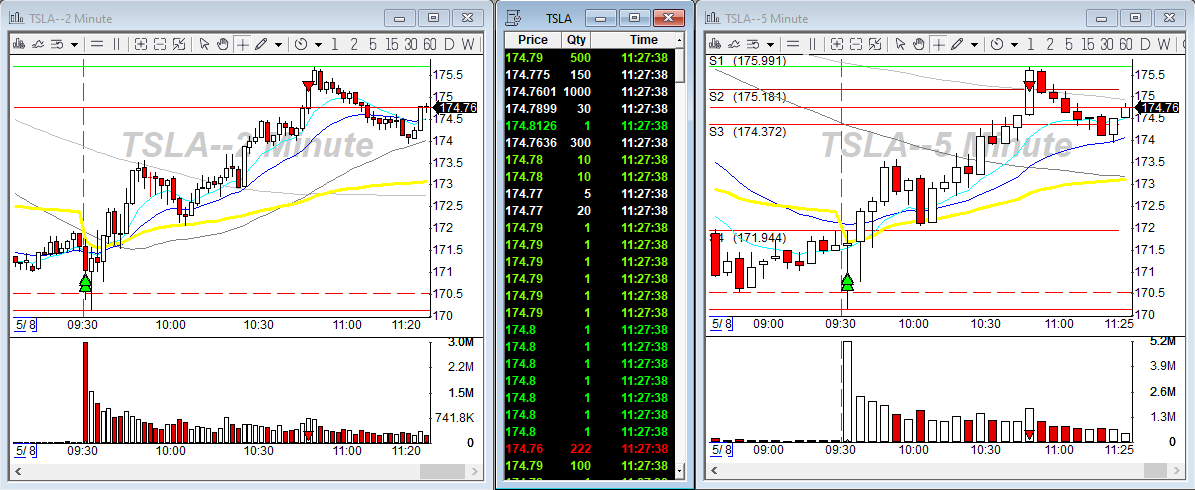Set 5 Minute chart window to 2 minute interval
The width and height of the screenshot is (1195, 490).
(x=1049, y=44)
